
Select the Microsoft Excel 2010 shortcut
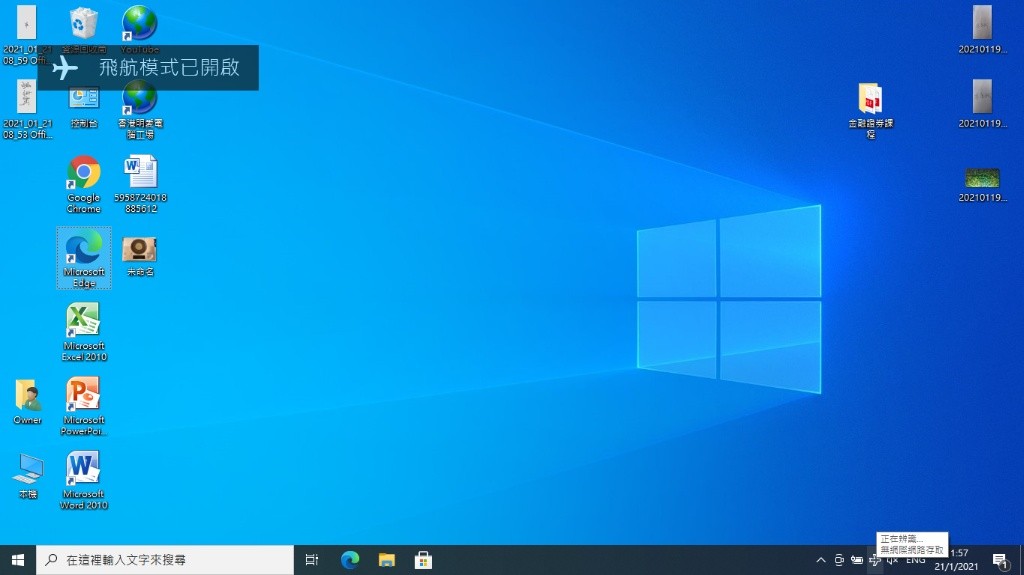[x=84, y=332]
